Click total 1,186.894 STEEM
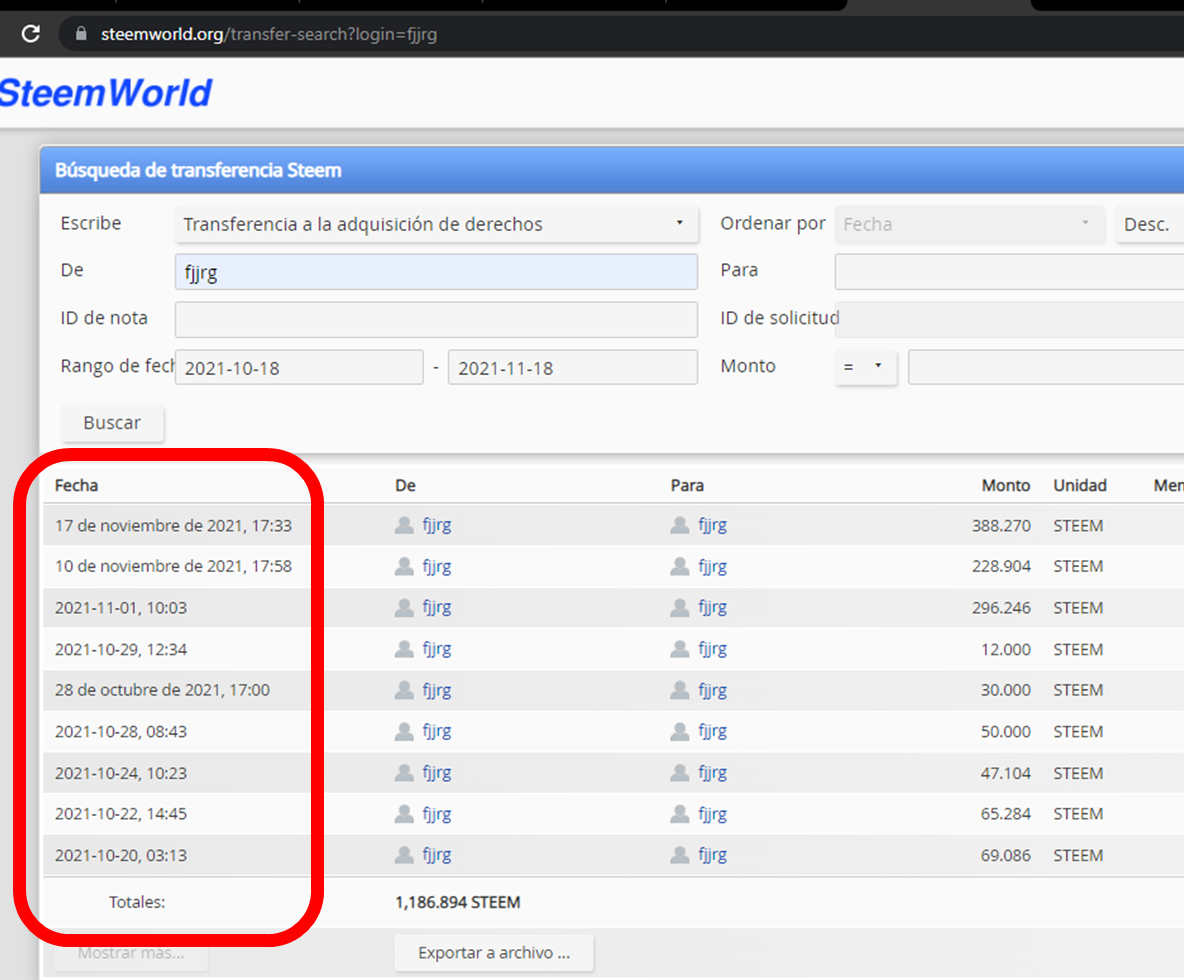The width and height of the screenshot is (1184, 980). pos(458,902)
